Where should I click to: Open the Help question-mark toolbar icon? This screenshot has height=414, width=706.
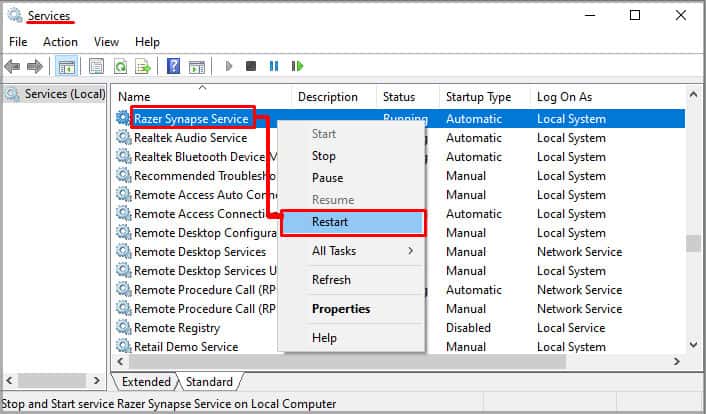click(173, 67)
